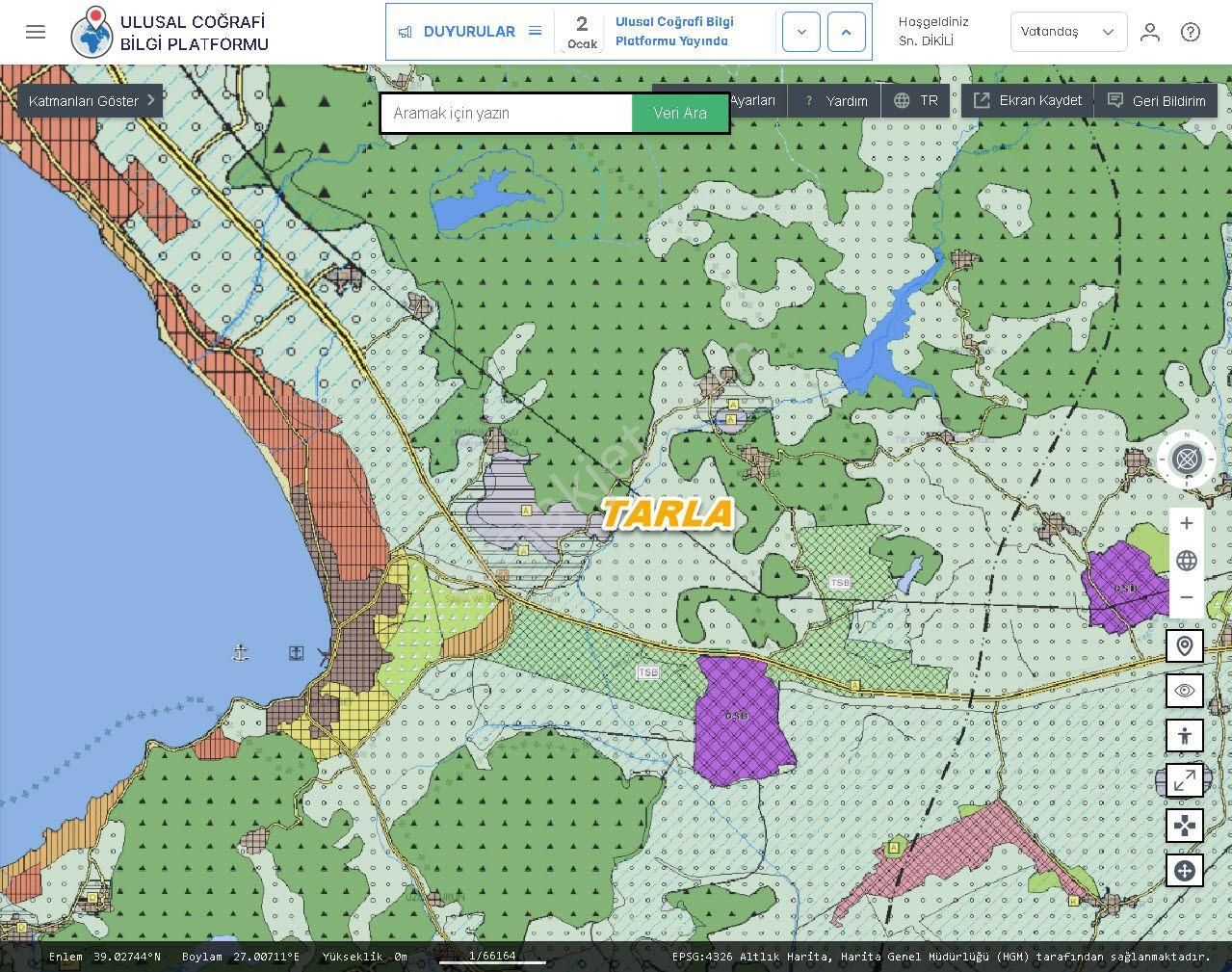
Task: Click the globe full extent icon
Action: point(1186,561)
